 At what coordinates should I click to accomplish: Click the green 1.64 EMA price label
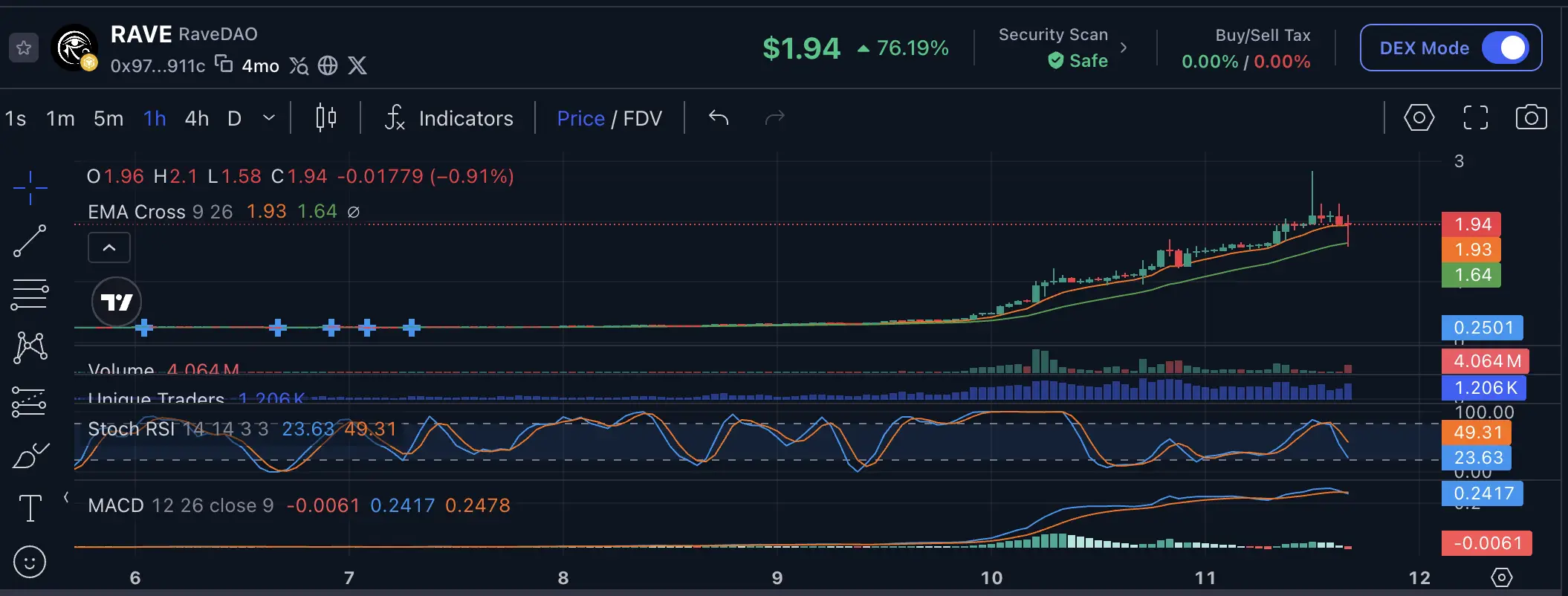pos(1471,275)
